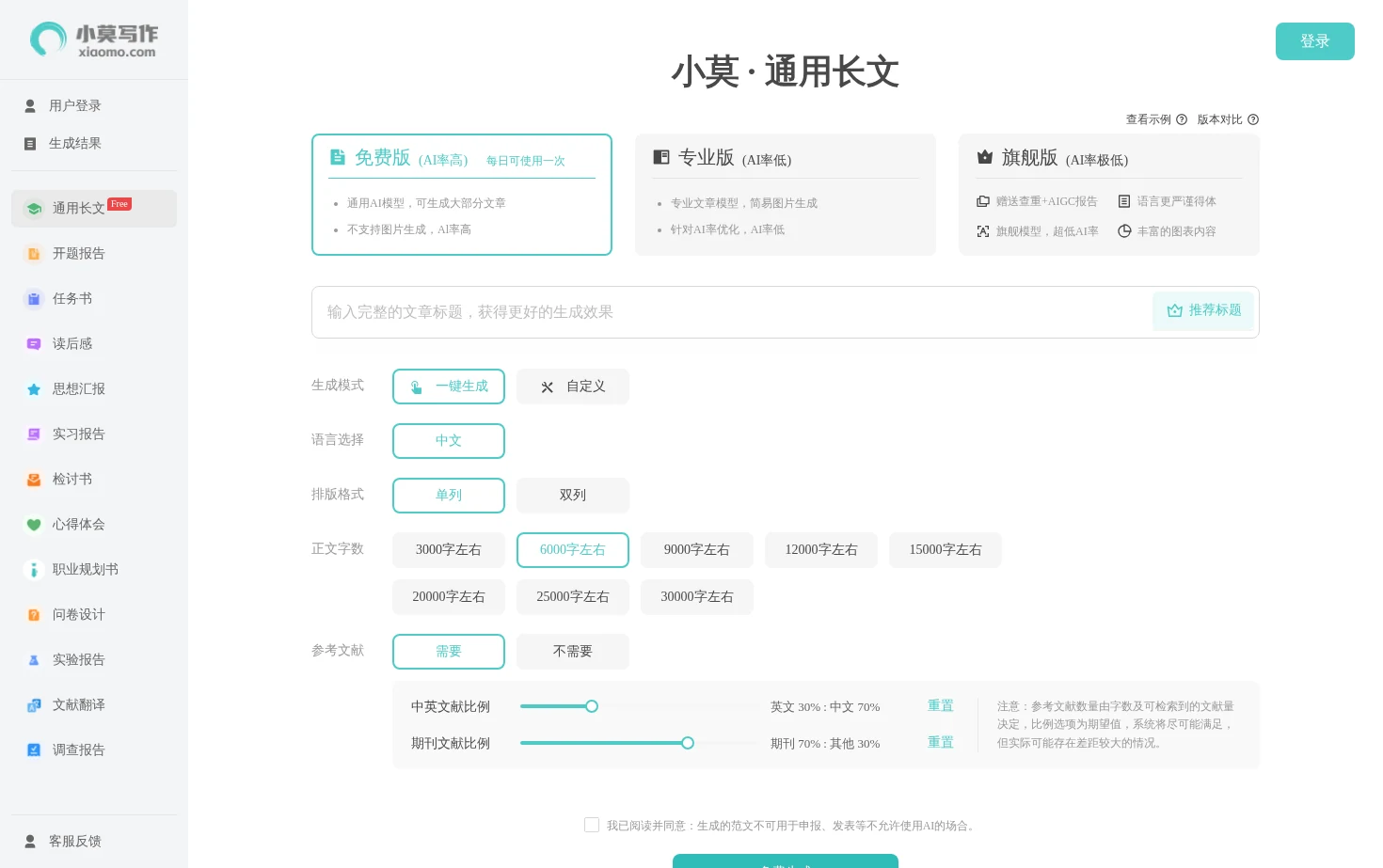Click the 调查报告 sidebar icon
The image size is (1383, 868).
click(x=34, y=750)
